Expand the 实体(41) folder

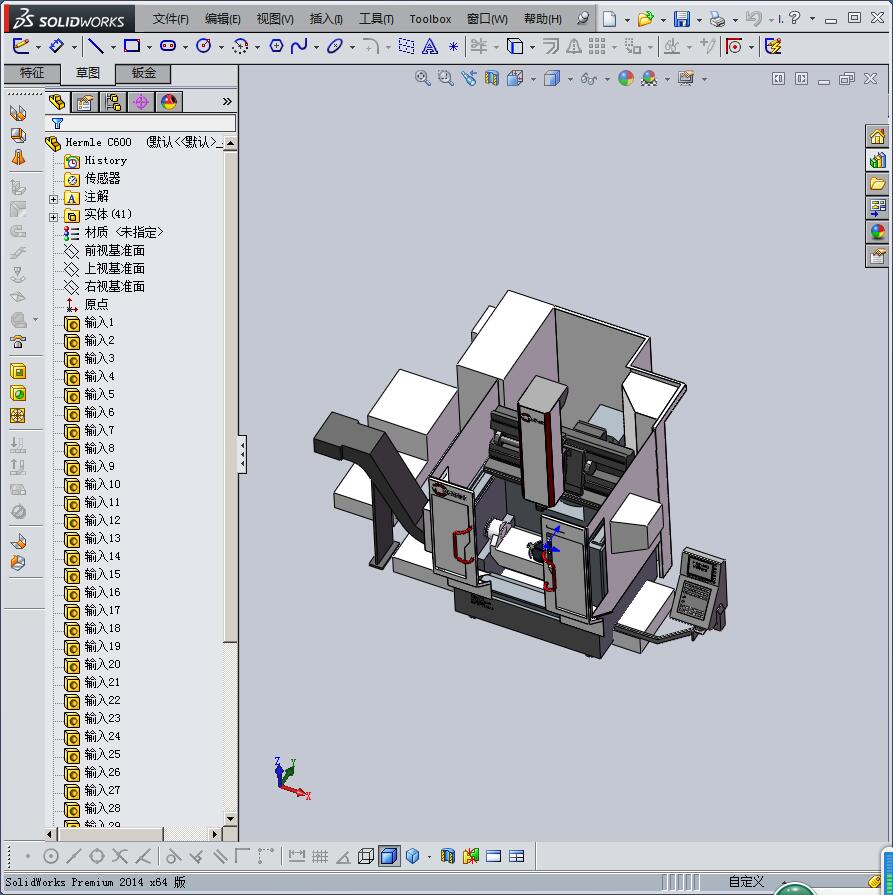(54, 216)
